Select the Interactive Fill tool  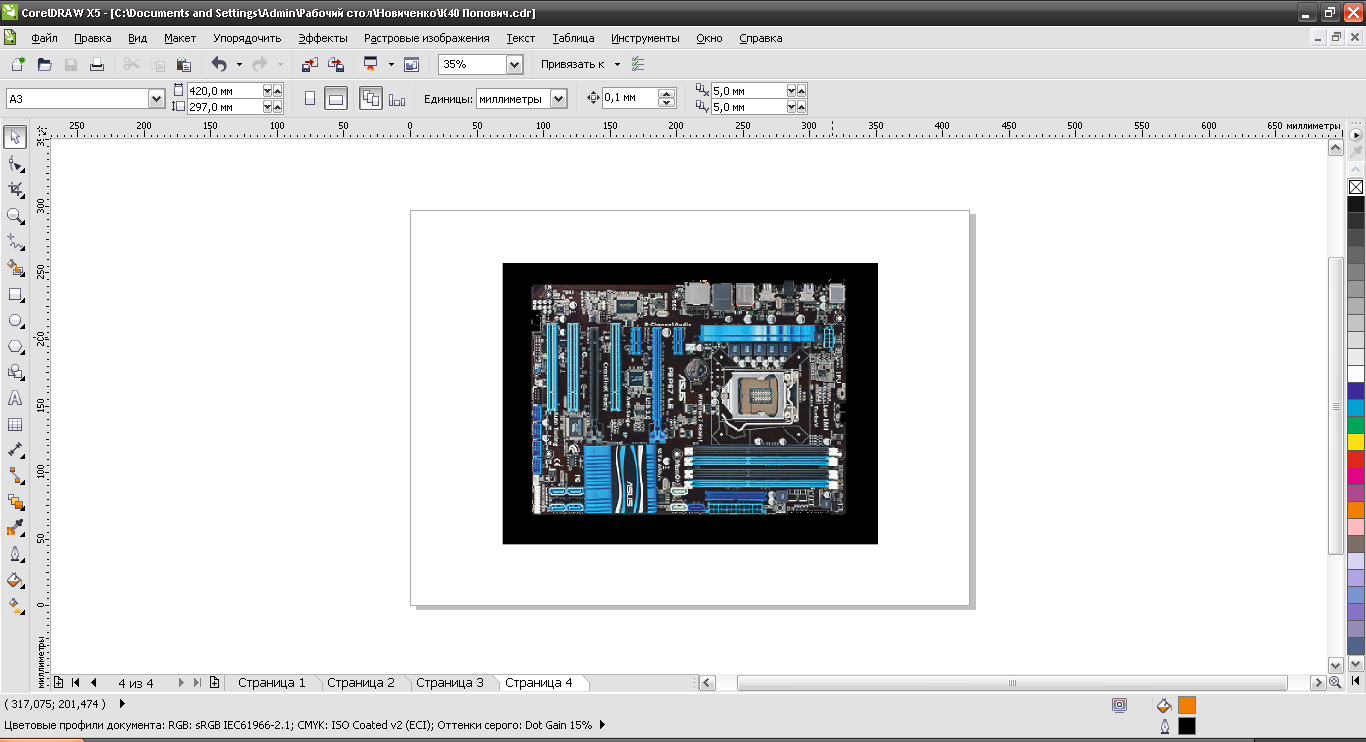click(16, 605)
